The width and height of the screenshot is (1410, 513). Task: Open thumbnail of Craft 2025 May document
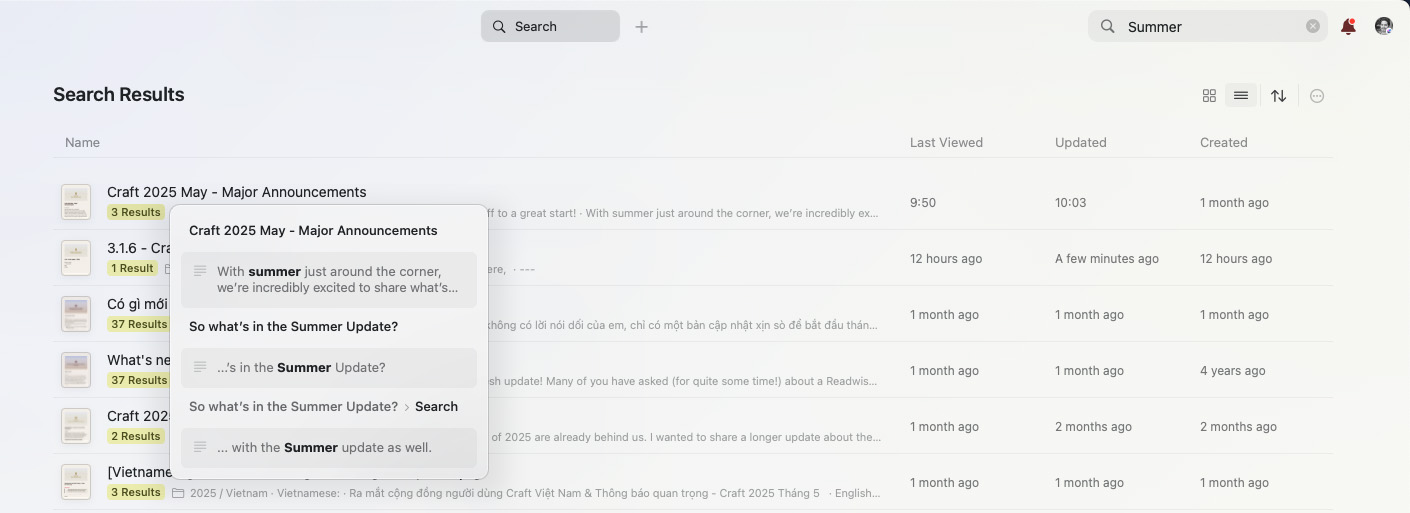tap(76, 202)
